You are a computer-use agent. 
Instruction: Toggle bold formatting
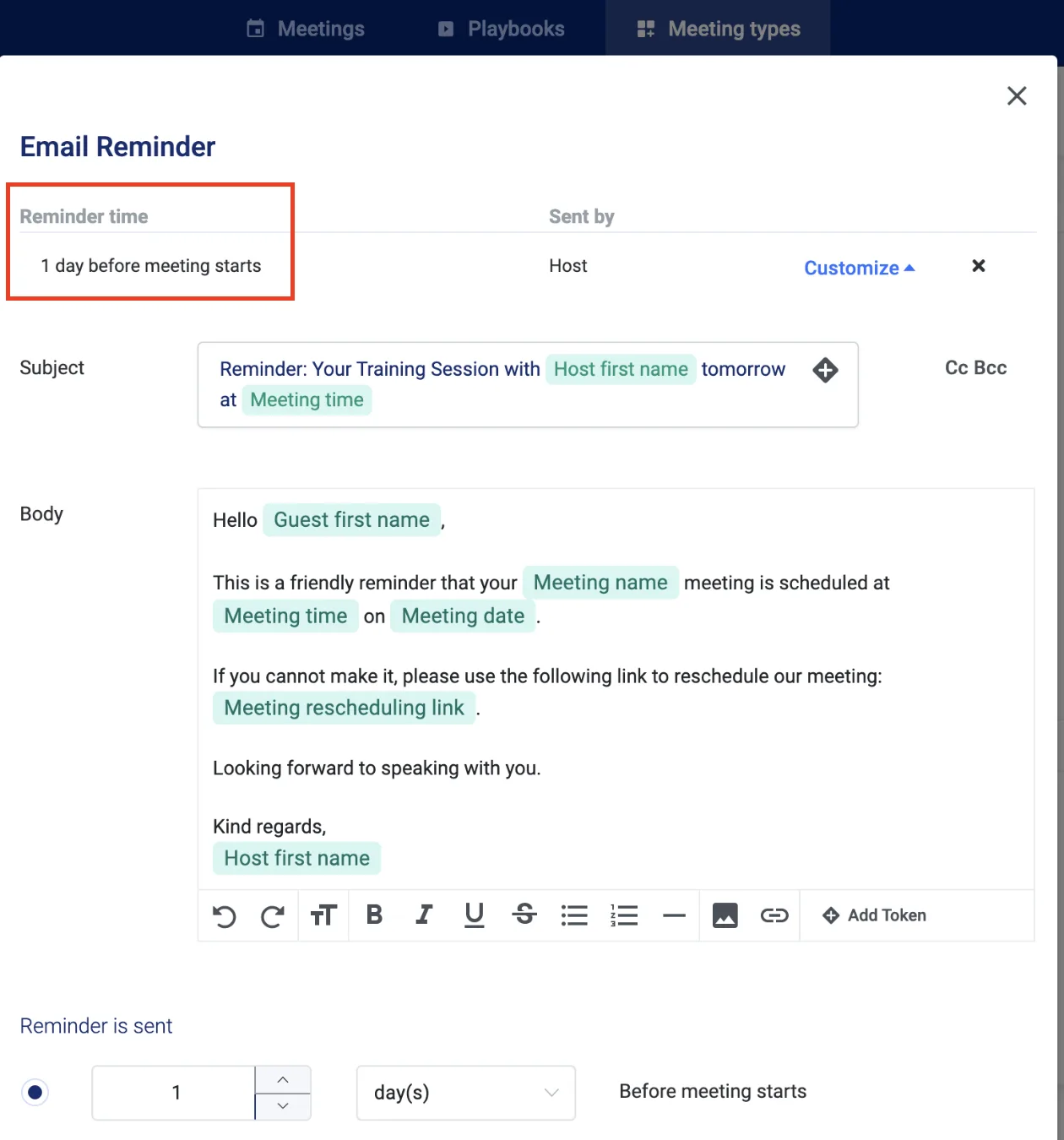click(375, 915)
